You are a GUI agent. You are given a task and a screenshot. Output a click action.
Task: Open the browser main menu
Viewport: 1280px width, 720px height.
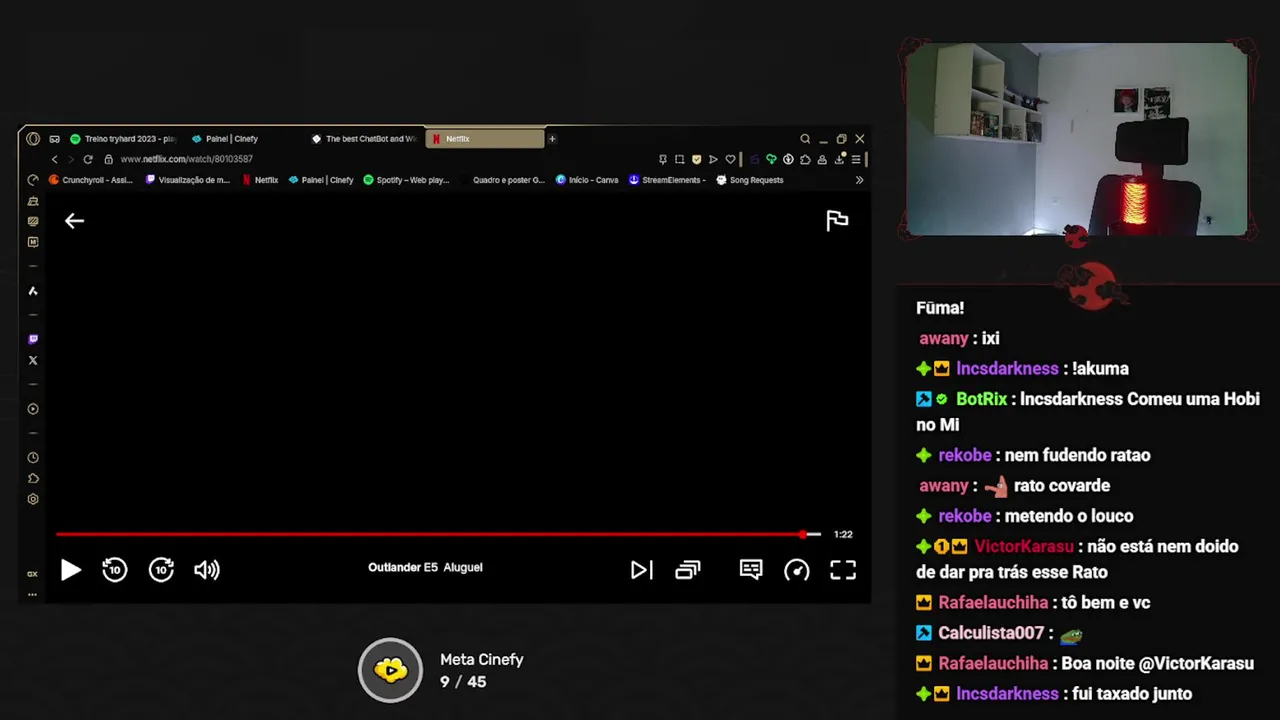pyautogui.click(x=855, y=159)
